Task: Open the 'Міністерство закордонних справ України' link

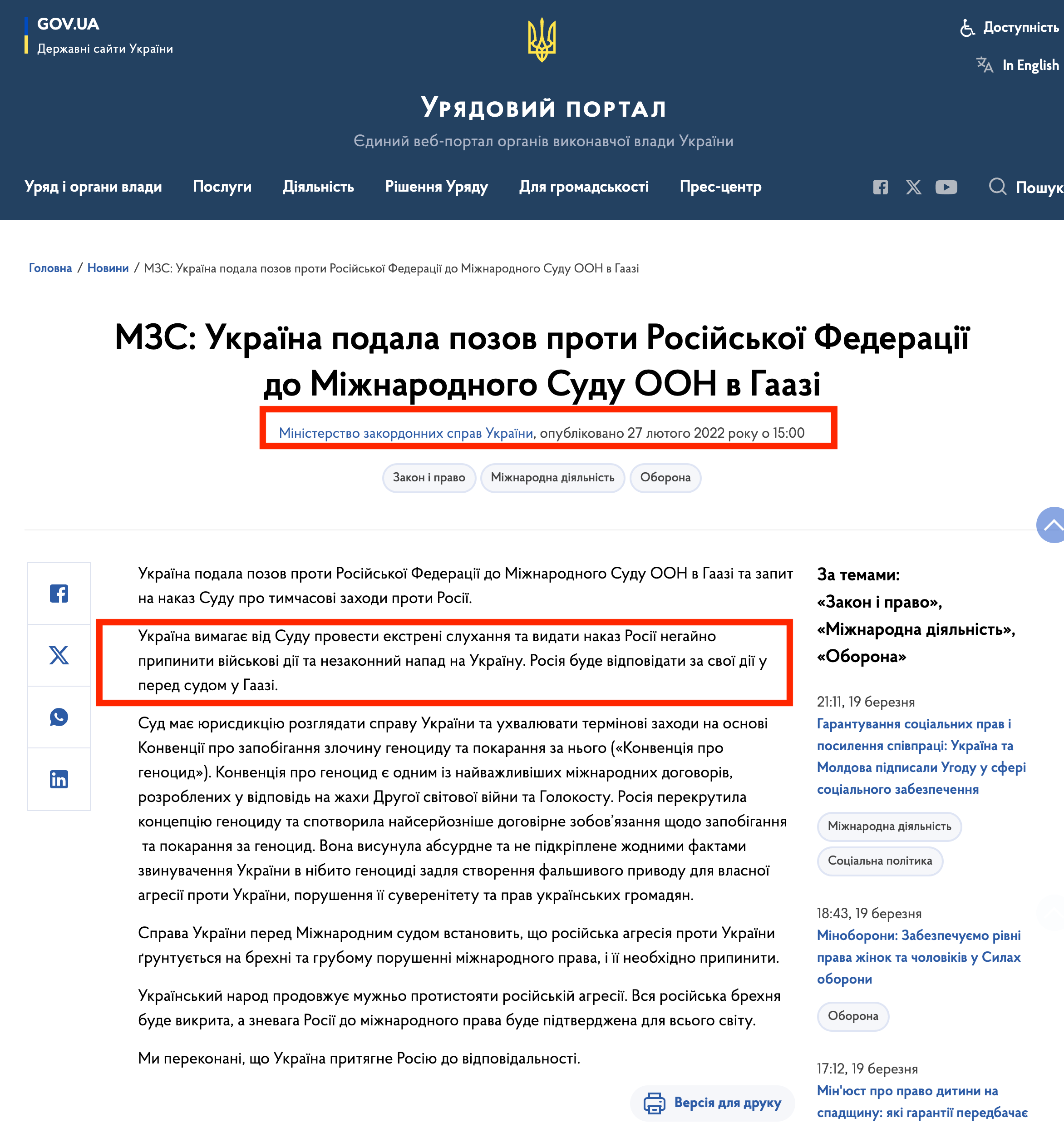Action: point(406,433)
